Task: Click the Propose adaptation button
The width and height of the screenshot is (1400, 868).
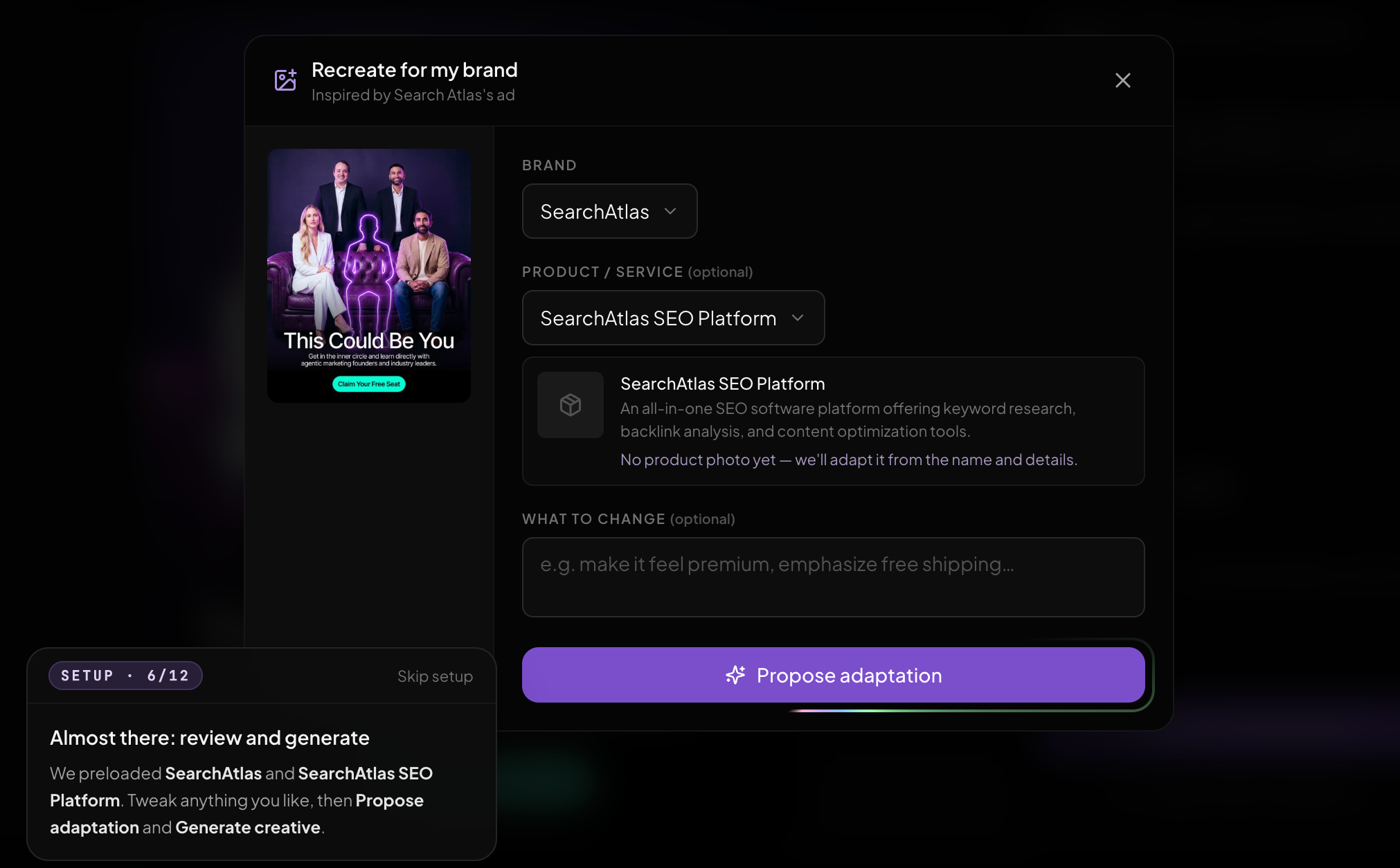Action: (833, 675)
